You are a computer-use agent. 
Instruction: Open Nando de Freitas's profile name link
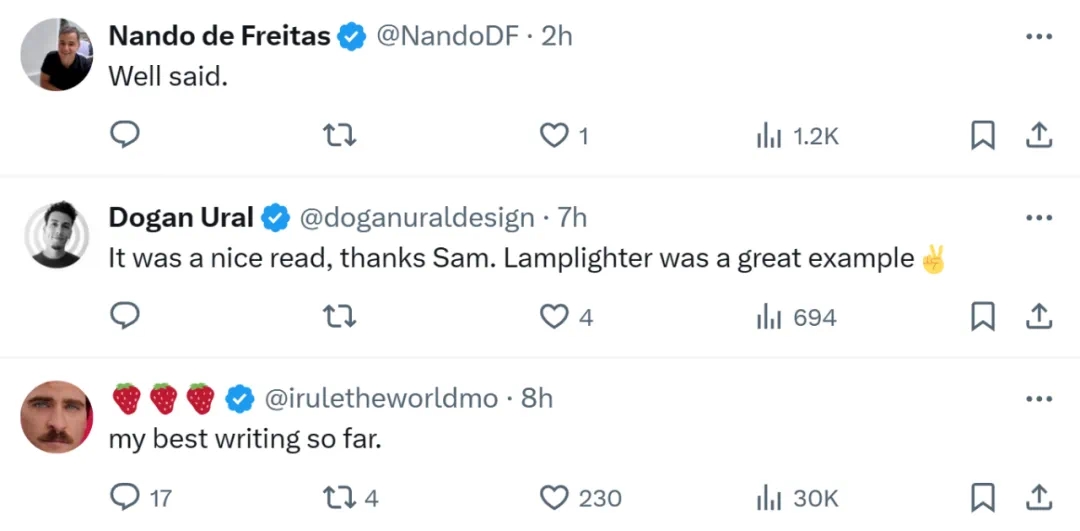tap(219, 37)
